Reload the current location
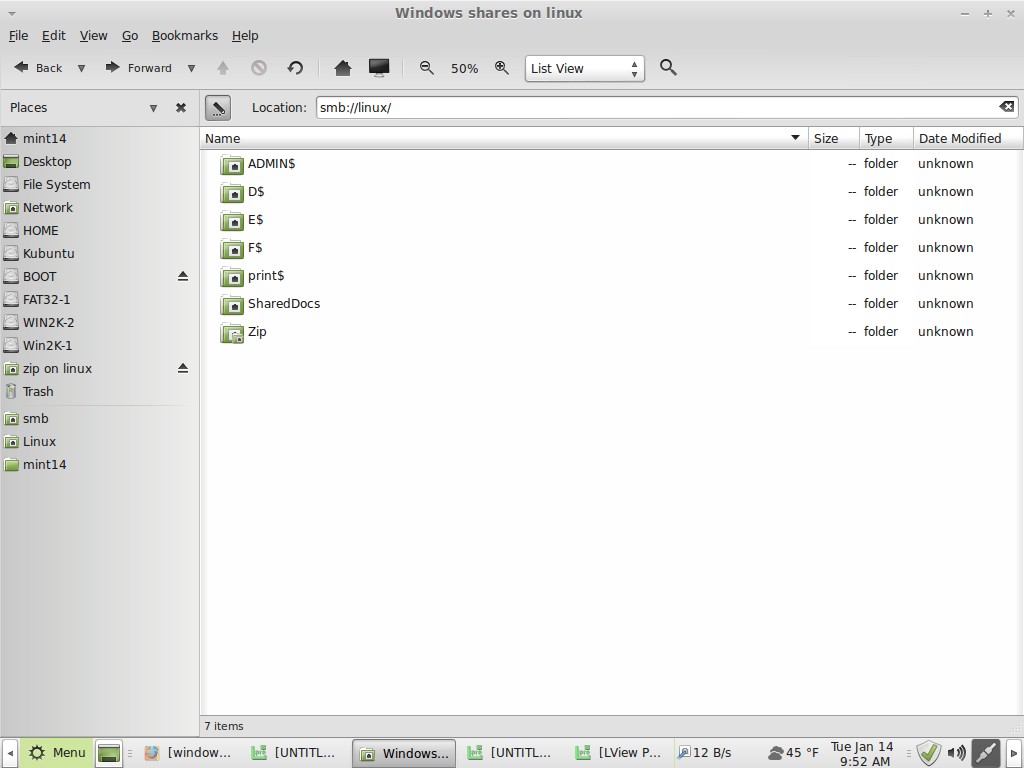This screenshot has width=1024, height=768. [295, 68]
